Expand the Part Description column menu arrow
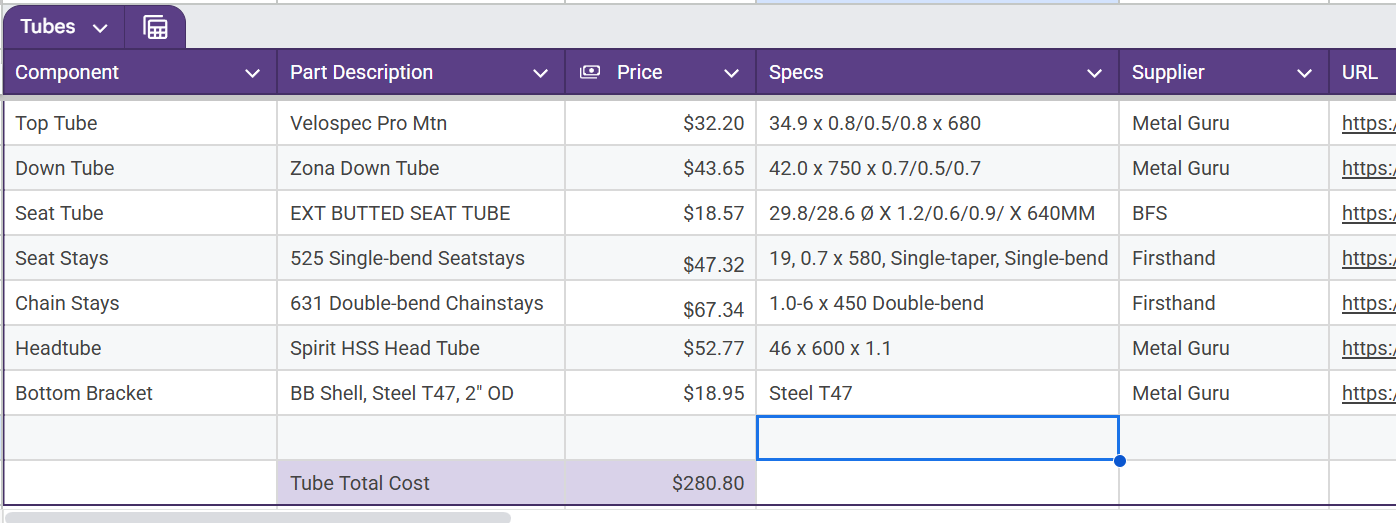 pos(540,73)
